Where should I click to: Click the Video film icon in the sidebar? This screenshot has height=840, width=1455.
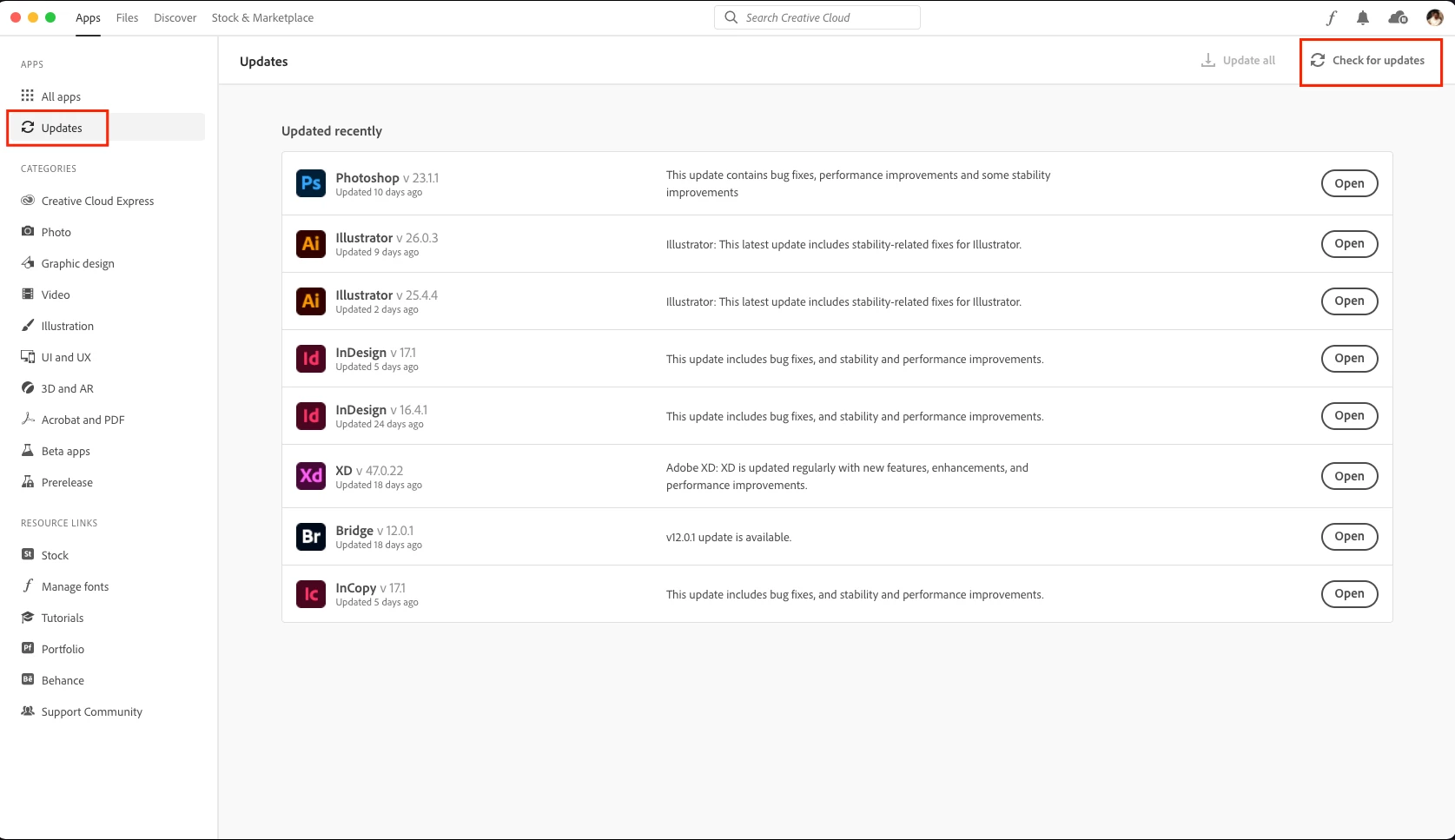coord(28,294)
